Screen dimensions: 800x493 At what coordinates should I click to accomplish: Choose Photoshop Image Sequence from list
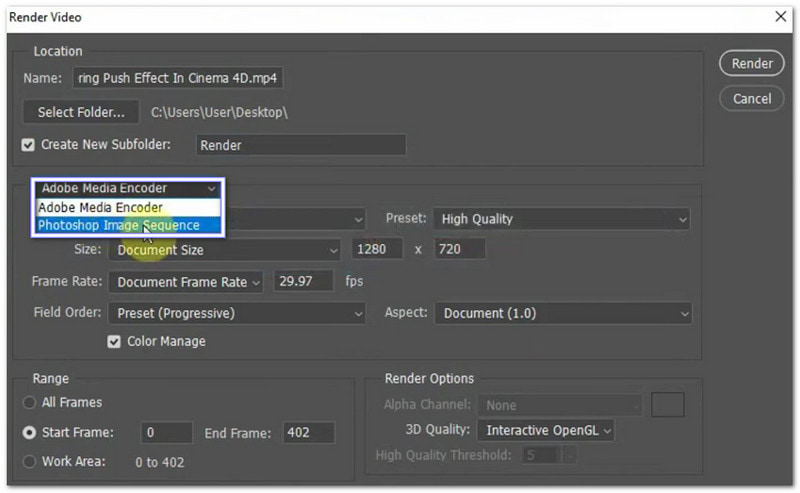click(118, 226)
